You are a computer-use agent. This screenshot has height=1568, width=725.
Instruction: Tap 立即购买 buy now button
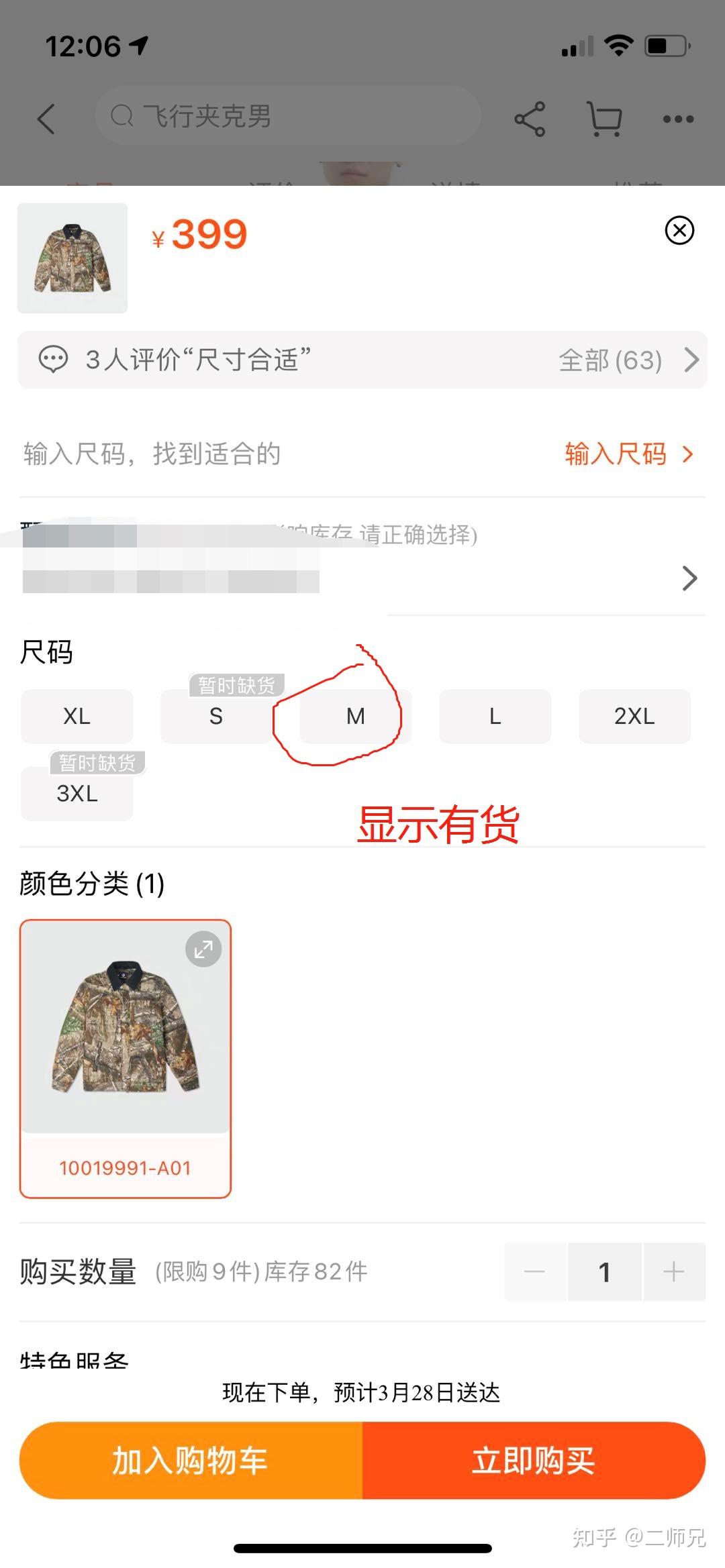[x=534, y=1461]
